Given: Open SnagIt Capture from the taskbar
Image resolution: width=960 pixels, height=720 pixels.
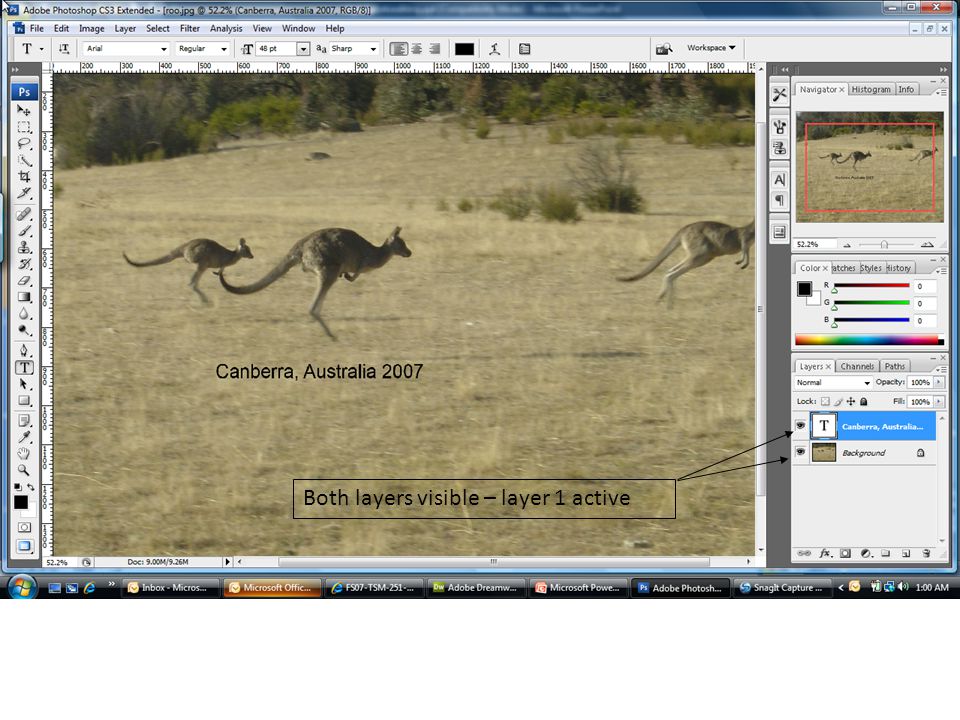Looking at the screenshot, I should [781, 588].
